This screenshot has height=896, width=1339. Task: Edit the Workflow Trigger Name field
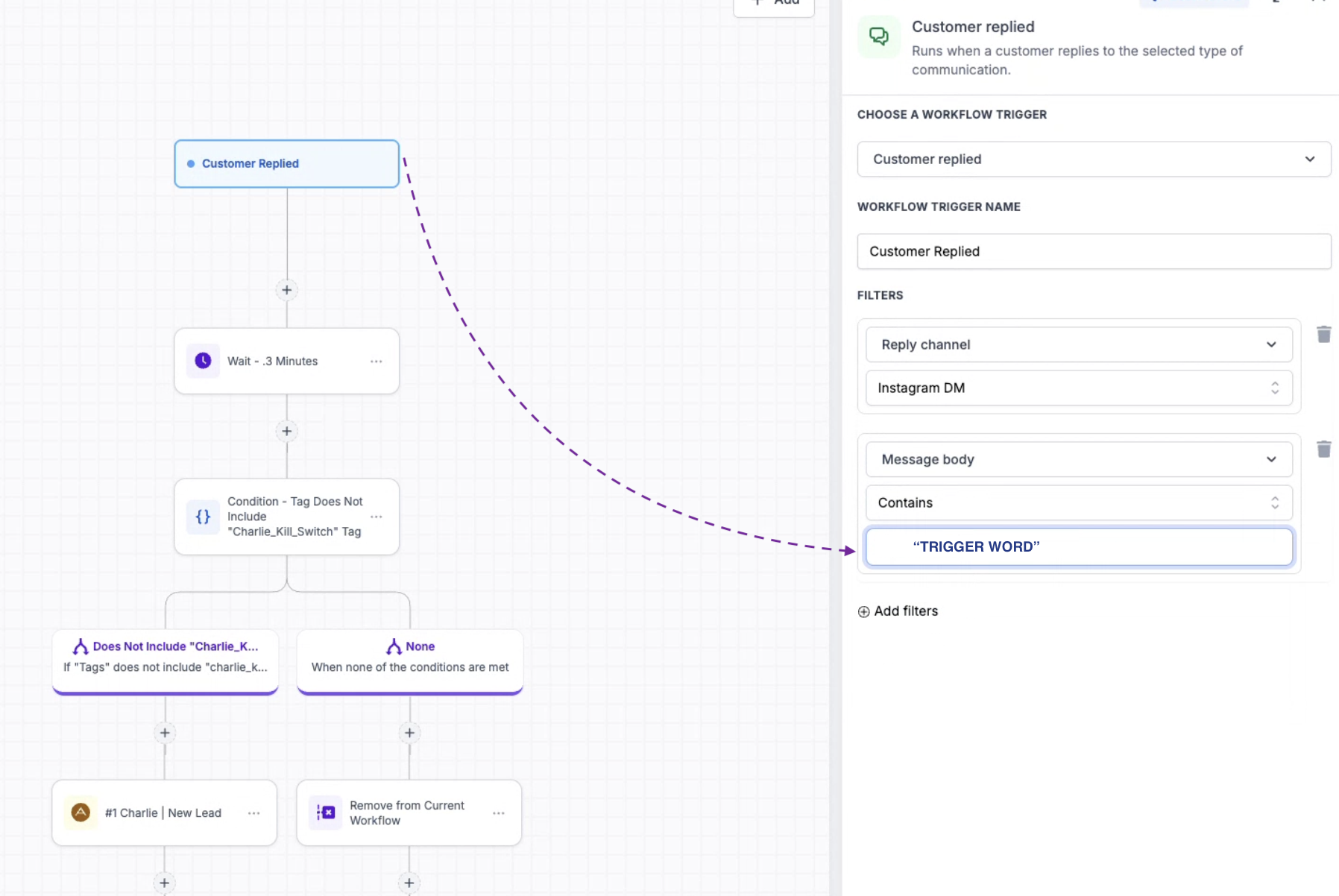pyautogui.click(x=1094, y=251)
